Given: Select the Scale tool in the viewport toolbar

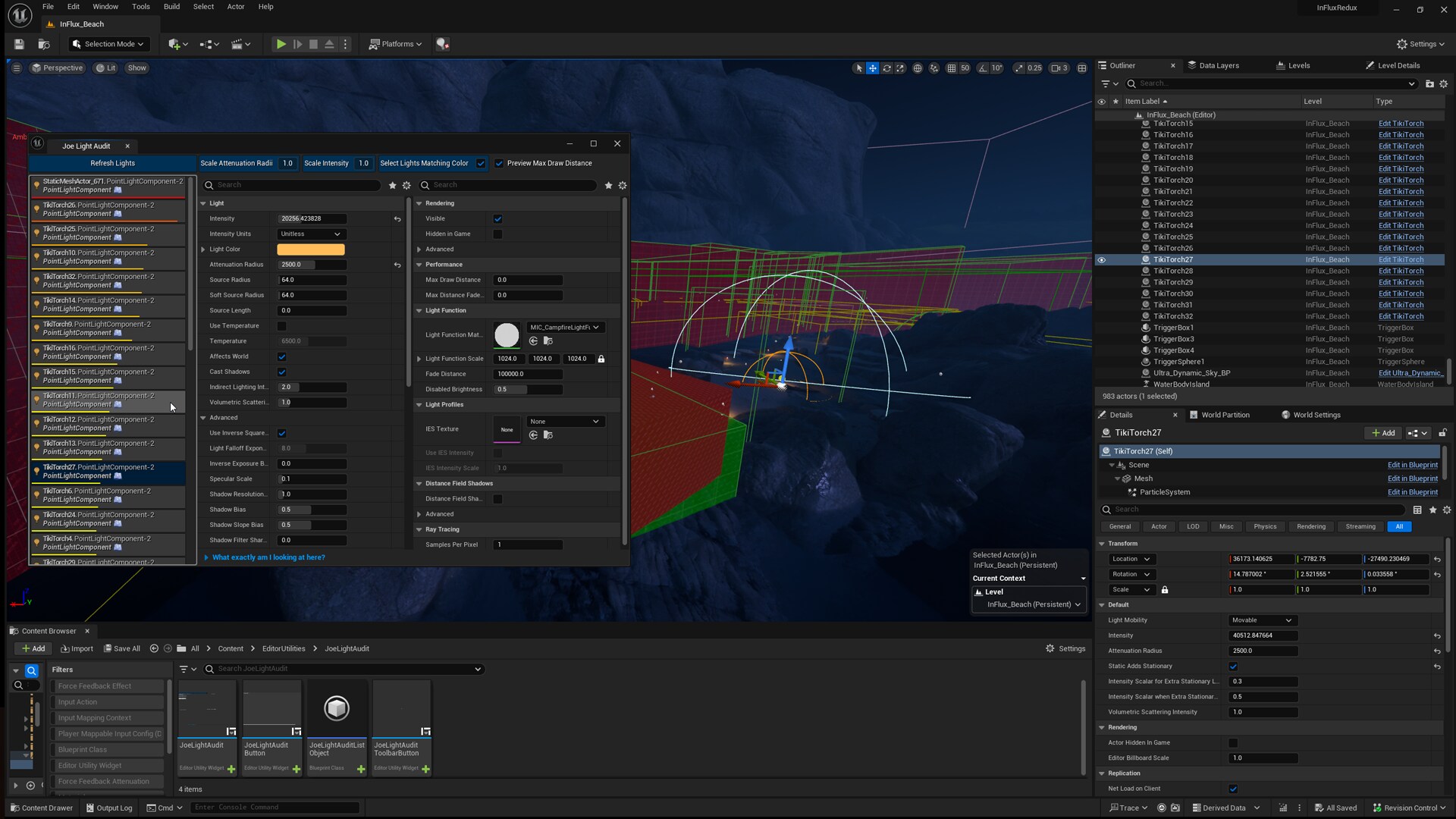Looking at the screenshot, I should [901, 68].
